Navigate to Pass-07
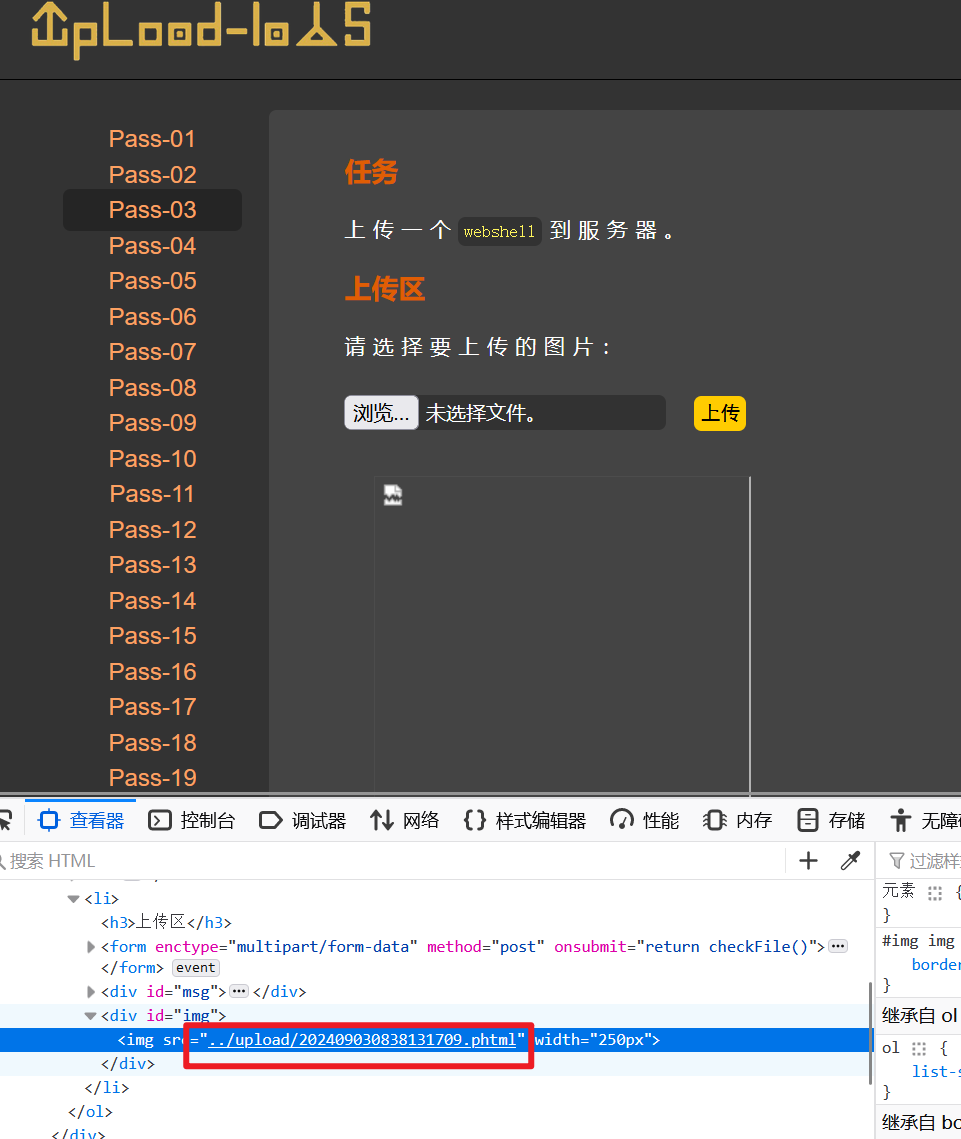961x1139 pixels. click(153, 352)
